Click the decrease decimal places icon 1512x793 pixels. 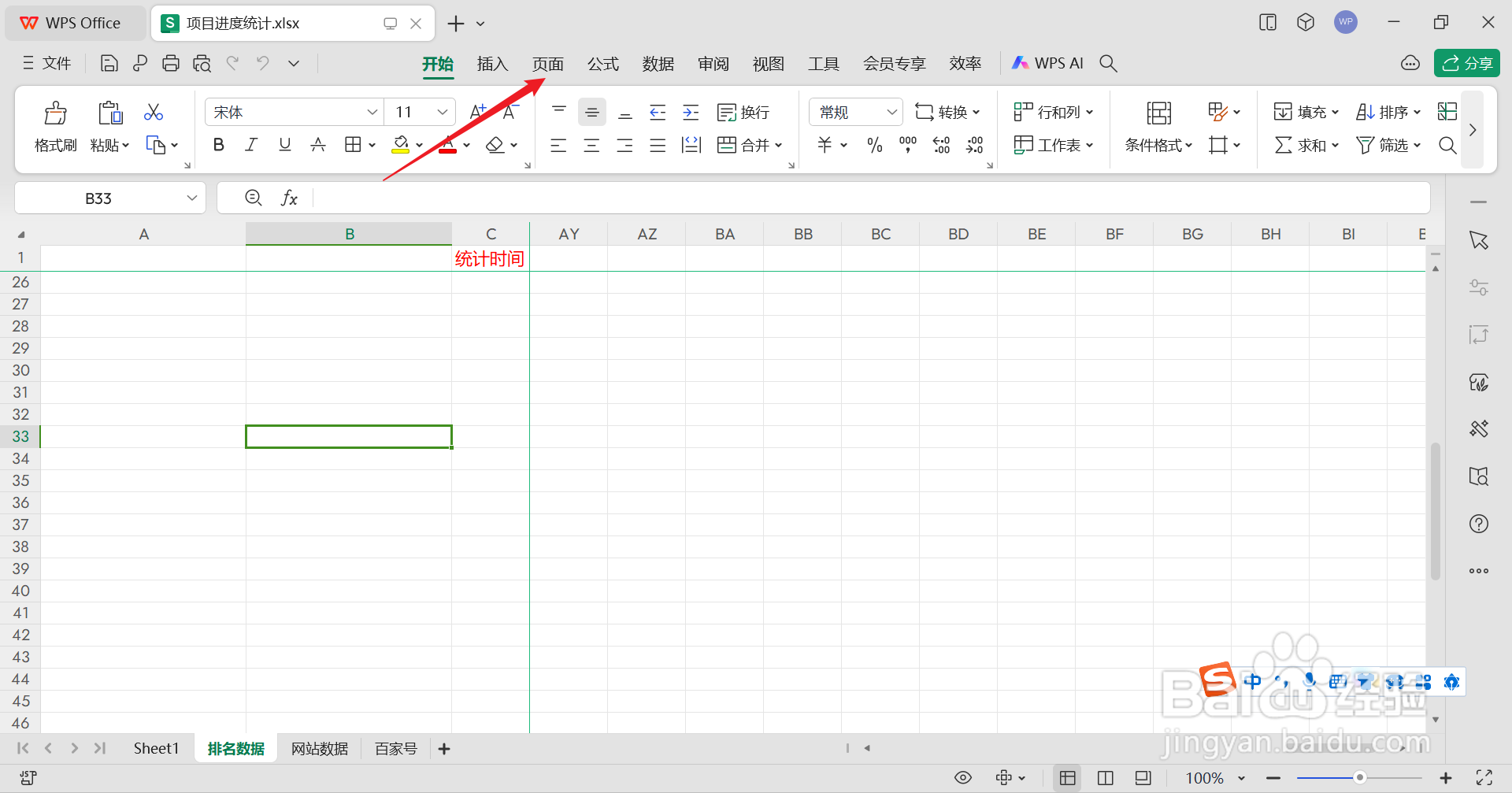975,145
